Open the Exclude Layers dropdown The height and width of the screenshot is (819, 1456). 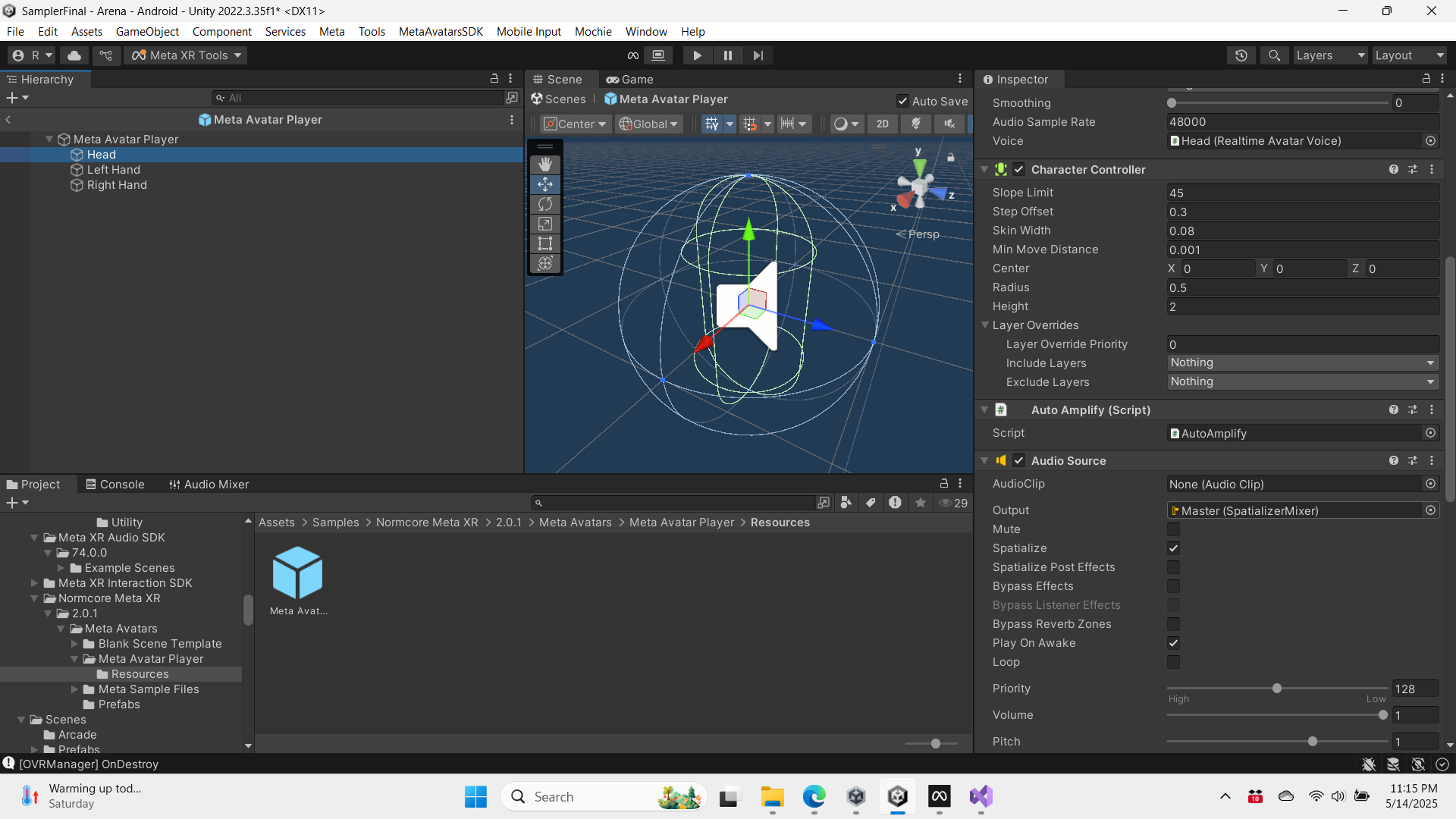tap(1302, 382)
